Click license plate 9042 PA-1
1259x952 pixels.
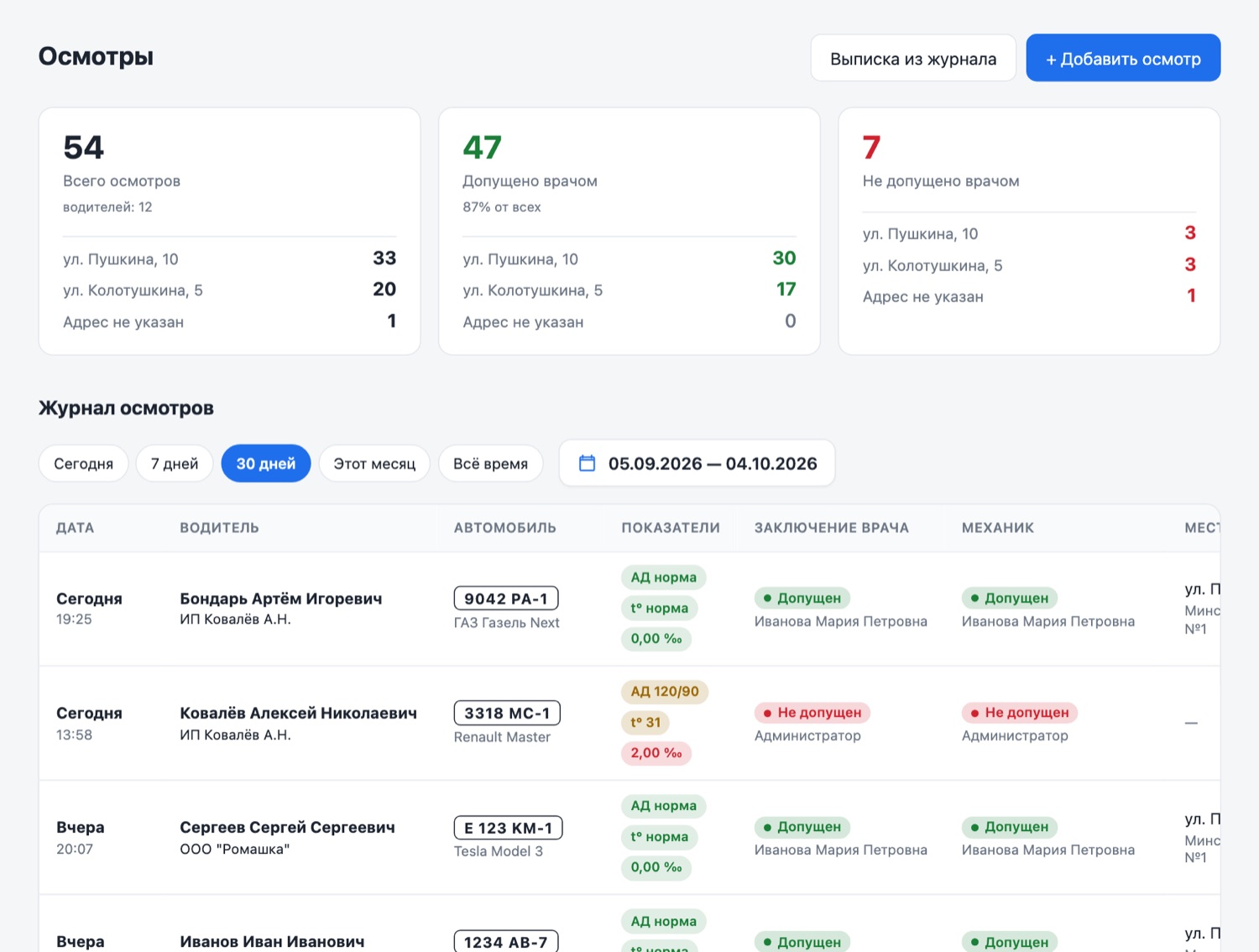point(506,599)
